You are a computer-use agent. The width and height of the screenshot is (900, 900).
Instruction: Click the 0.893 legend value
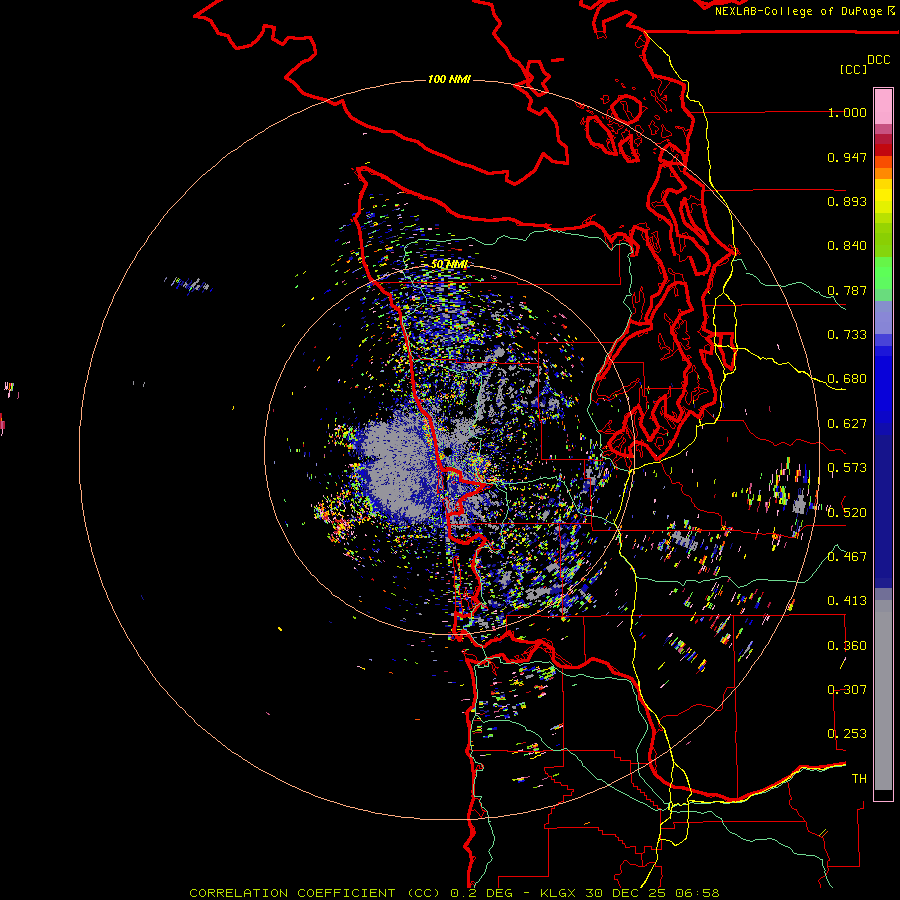click(x=847, y=201)
